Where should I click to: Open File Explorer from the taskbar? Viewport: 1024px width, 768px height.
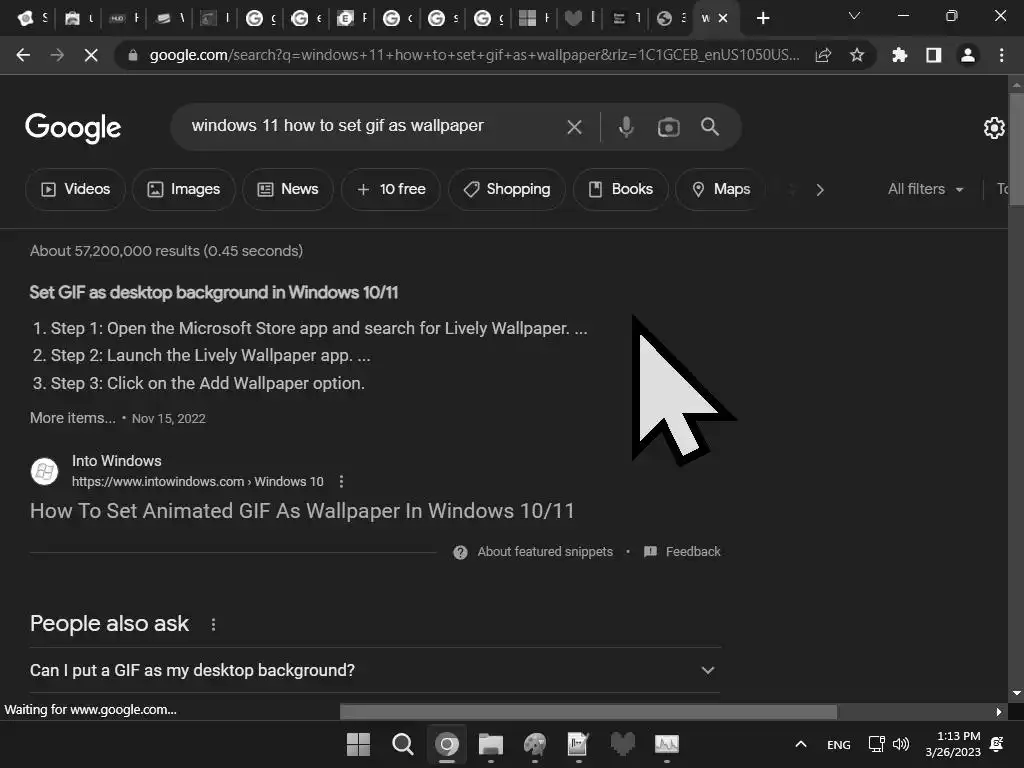pos(490,744)
